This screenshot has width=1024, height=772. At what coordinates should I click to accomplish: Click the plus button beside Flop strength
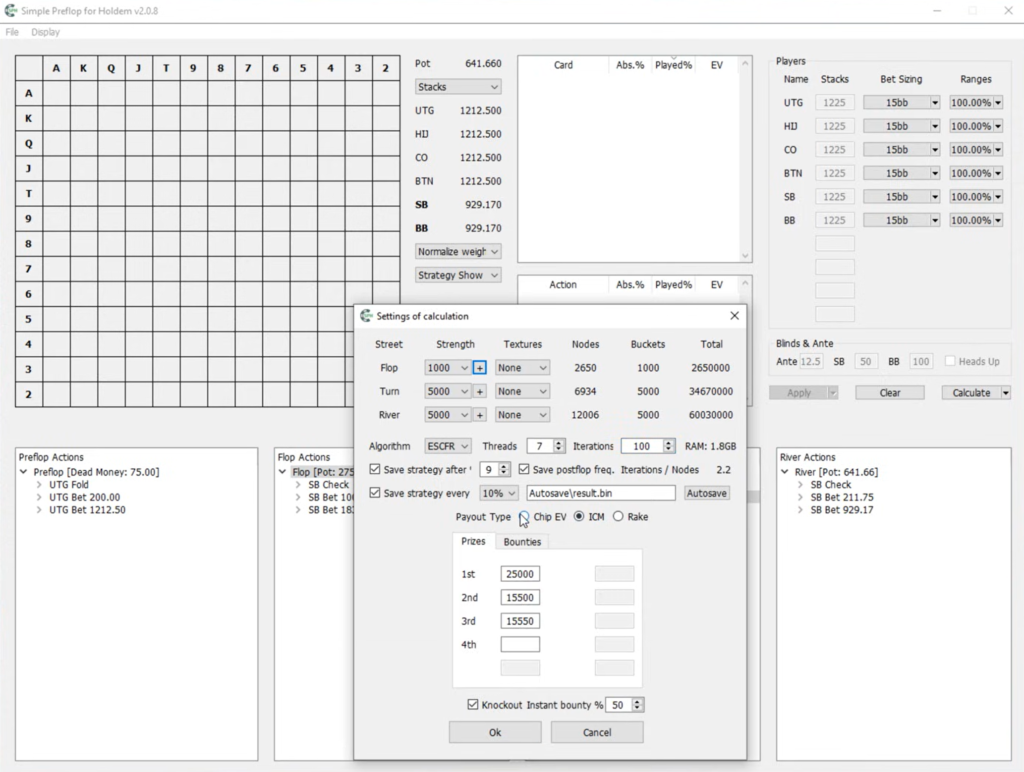point(479,368)
